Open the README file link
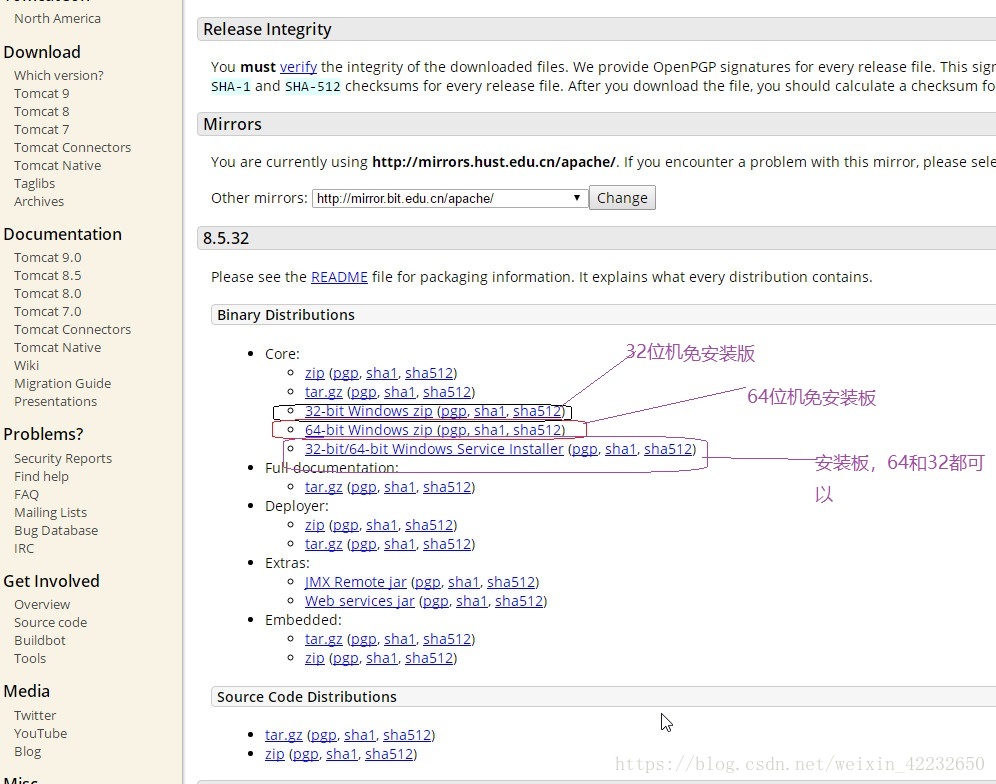Screen dimensions: 996x784 pos(339,277)
